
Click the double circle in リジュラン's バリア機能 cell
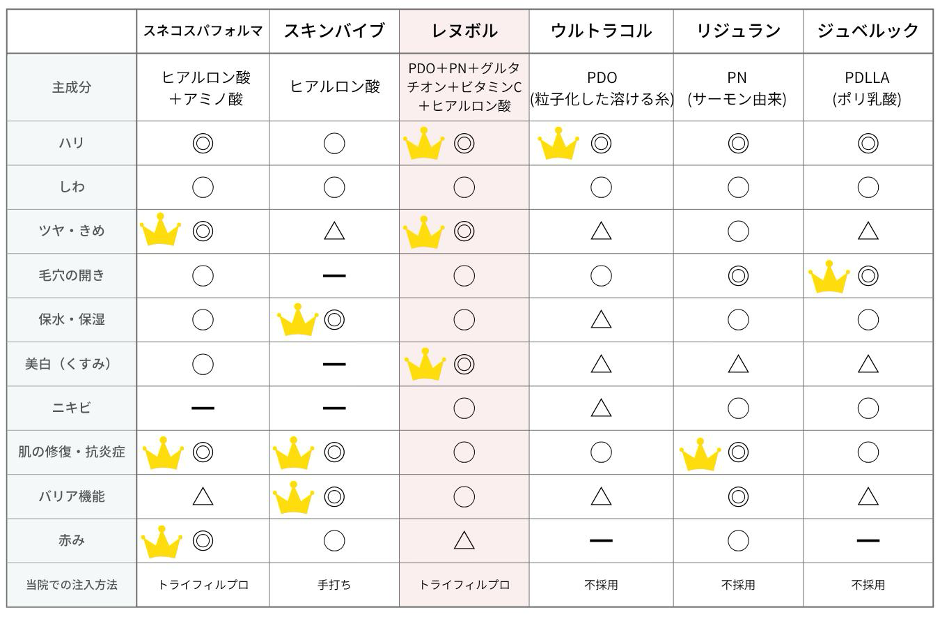click(x=738, y=496)
